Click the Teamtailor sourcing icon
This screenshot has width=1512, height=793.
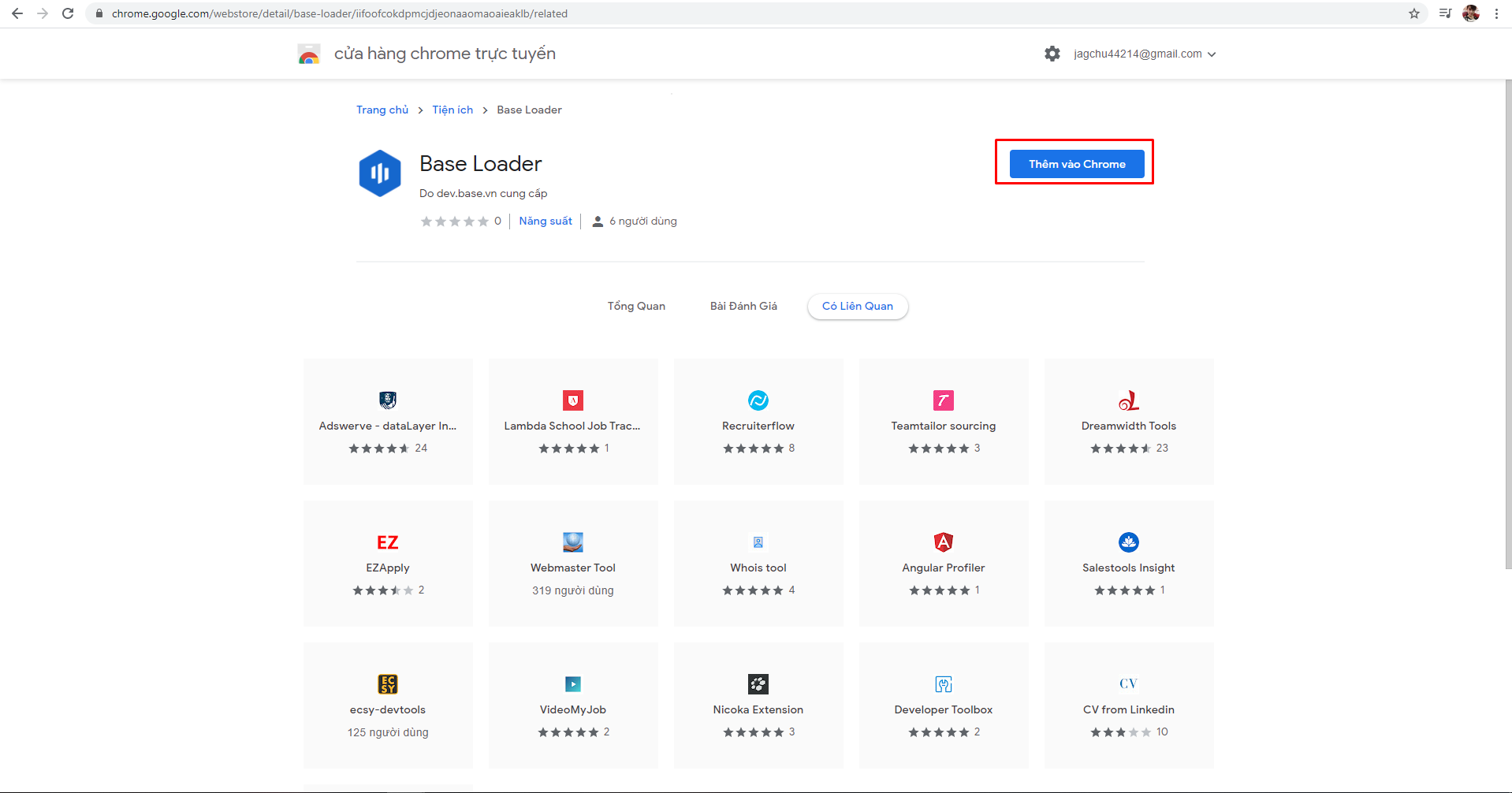[944, 400]
